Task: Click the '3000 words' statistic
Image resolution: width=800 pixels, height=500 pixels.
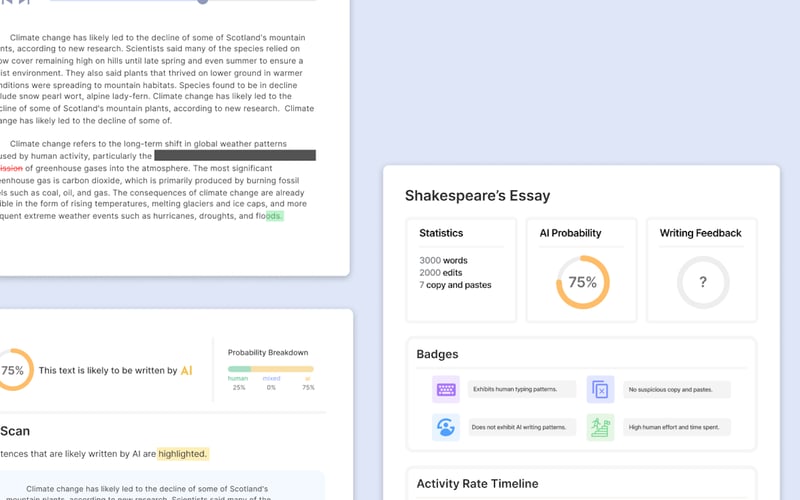Action: pos(443,260)
